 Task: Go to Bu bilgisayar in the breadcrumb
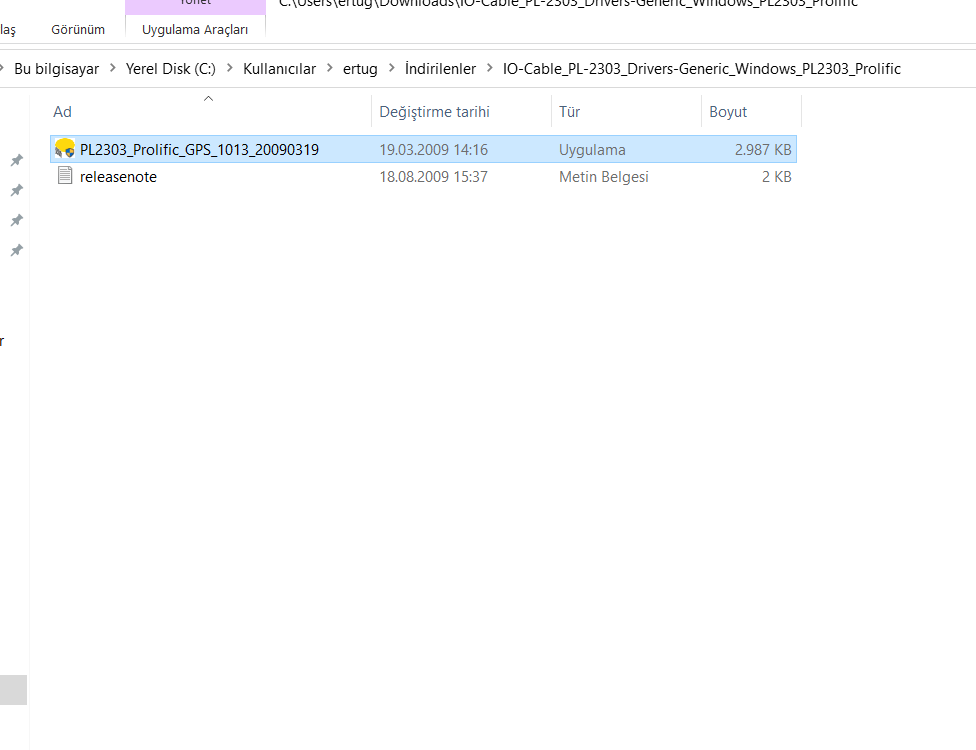pos(57,68)
